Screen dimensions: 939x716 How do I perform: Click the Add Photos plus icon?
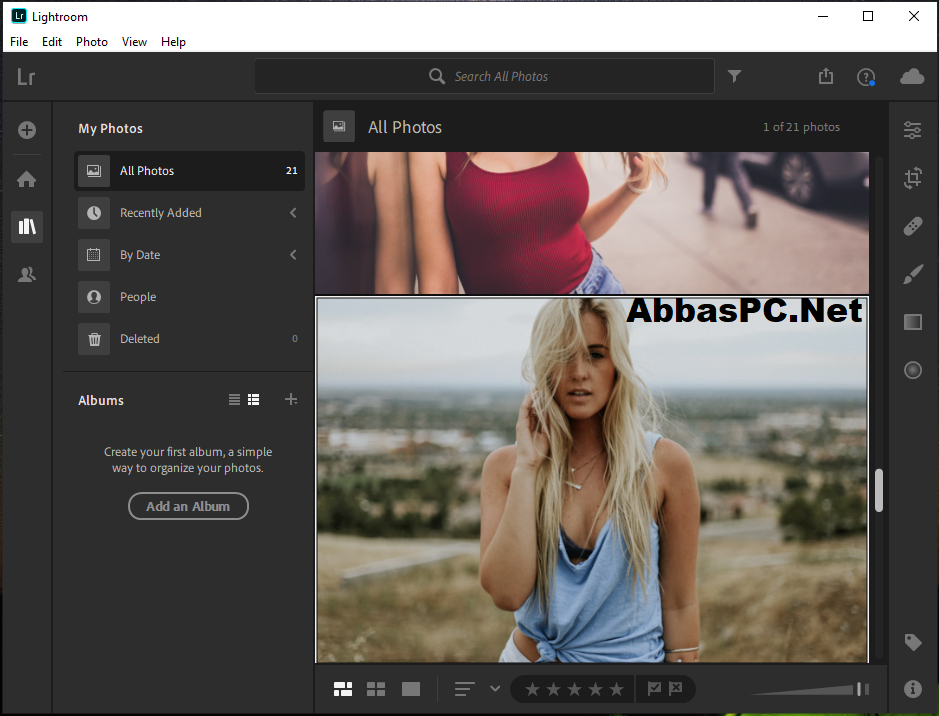(x=27, y=130)
